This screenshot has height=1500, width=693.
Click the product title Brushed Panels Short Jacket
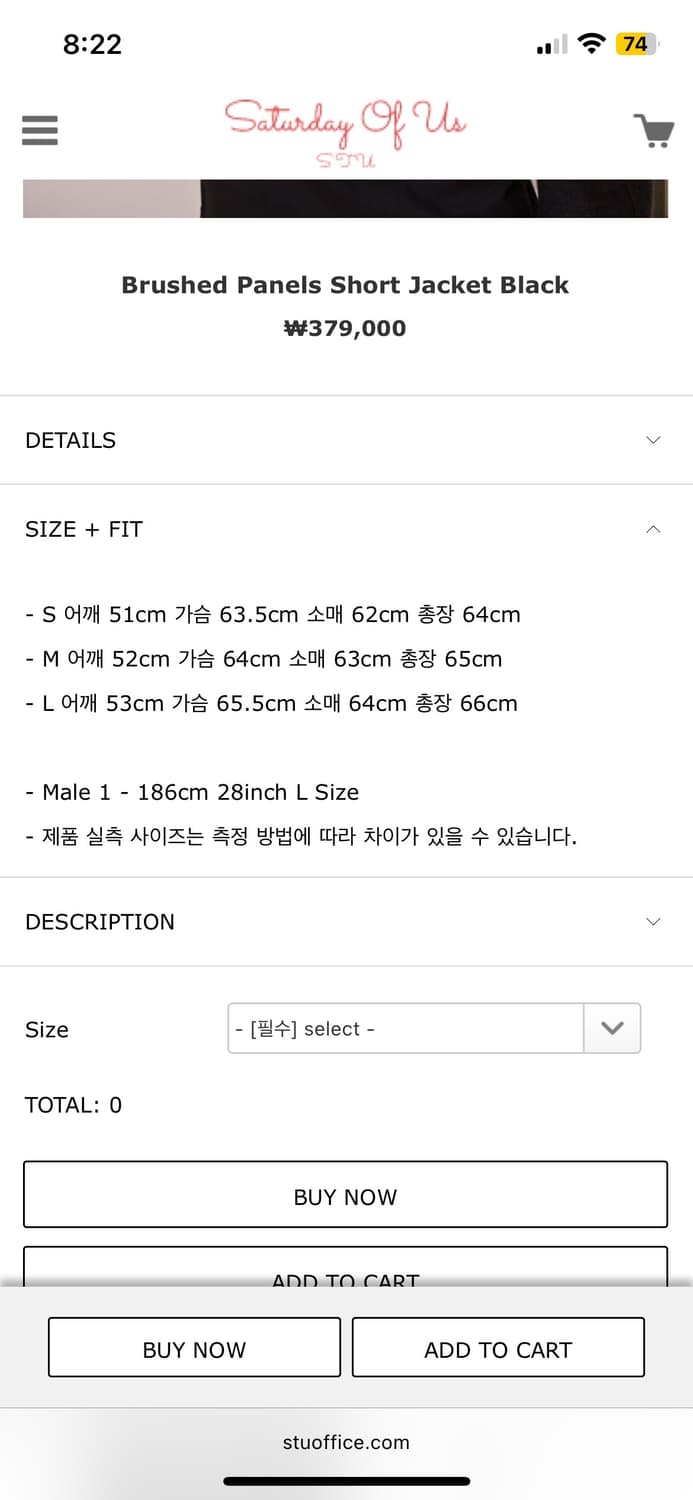345,285
